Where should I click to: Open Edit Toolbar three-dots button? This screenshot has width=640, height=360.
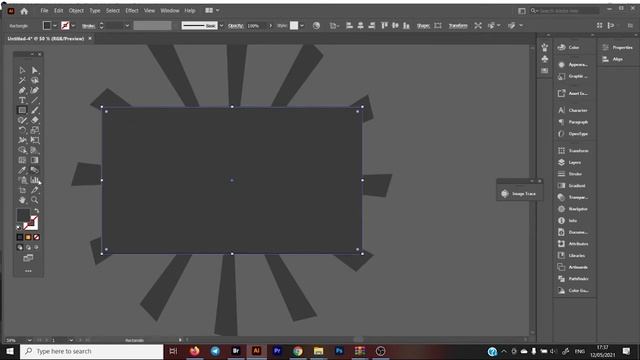(x=28, y=271)
